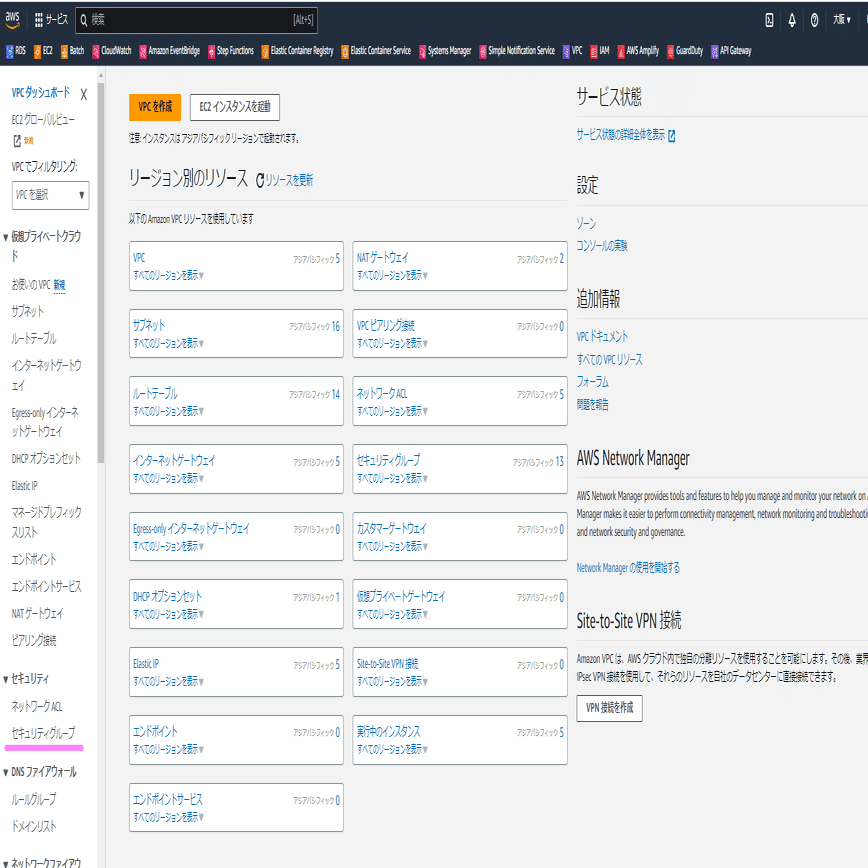
Task: Open the 問題を報告 link
Action: (592, 405)
